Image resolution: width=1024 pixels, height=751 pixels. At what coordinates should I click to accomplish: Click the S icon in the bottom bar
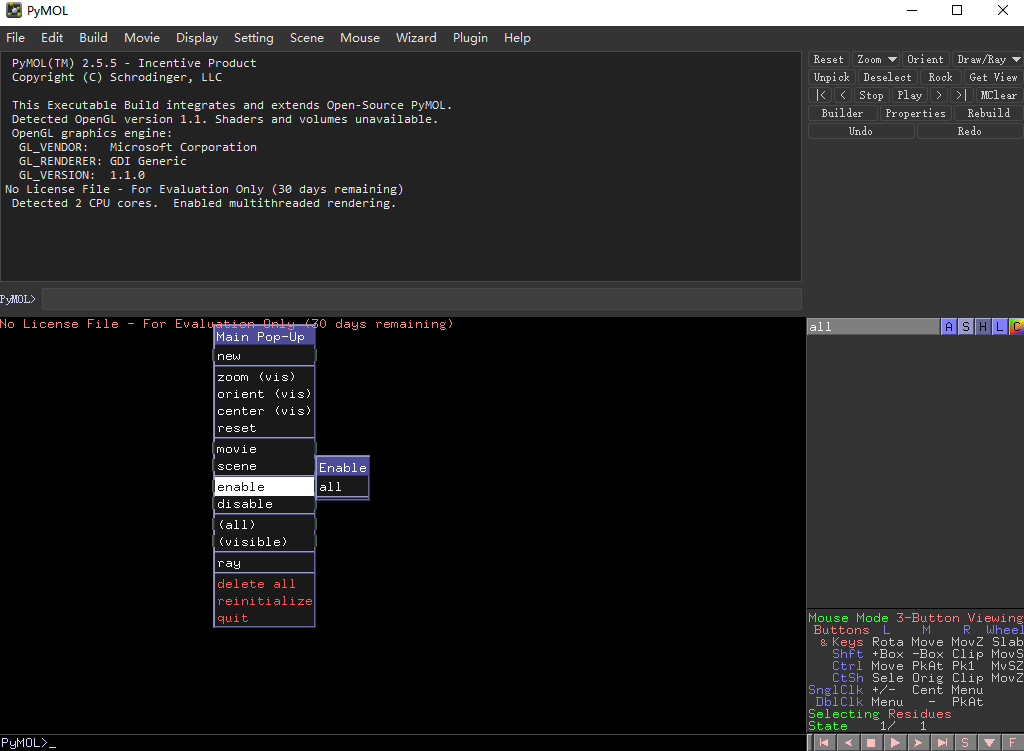965,743
